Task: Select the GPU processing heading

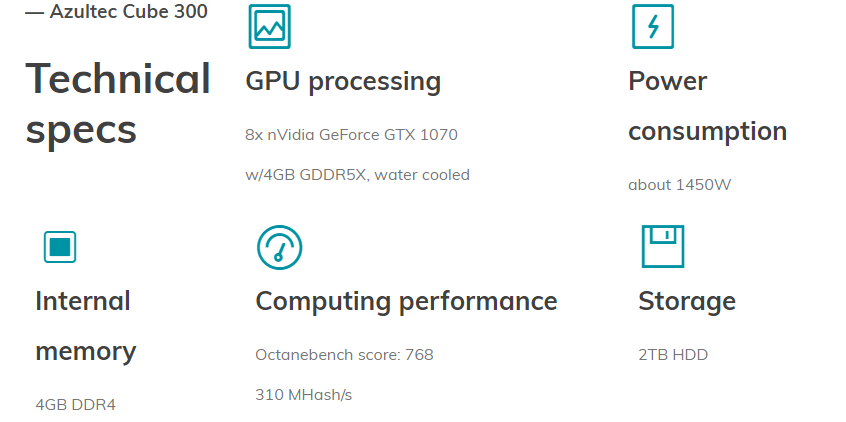Action: point(343,81)
